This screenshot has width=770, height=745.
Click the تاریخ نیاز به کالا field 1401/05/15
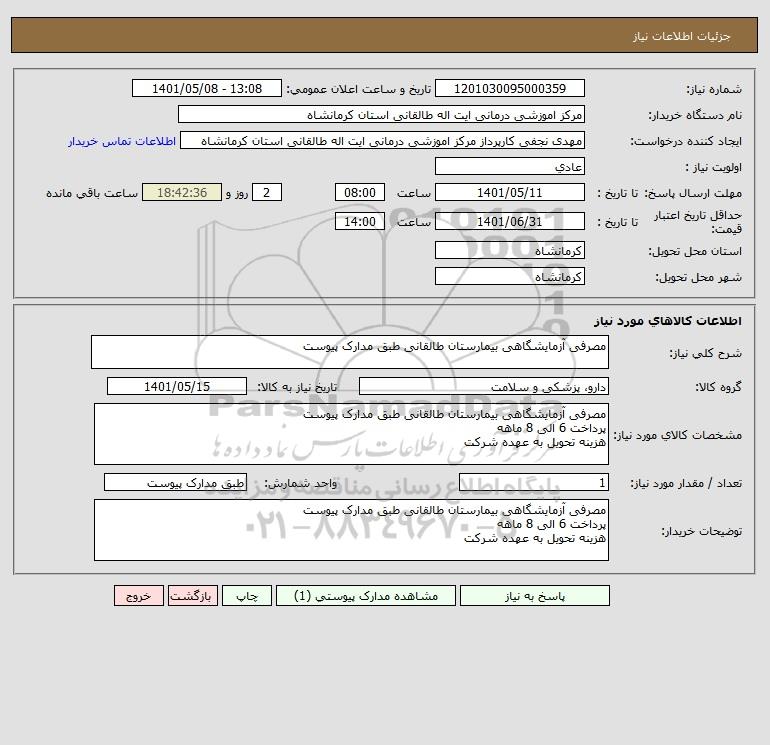(x=177, y=386)
